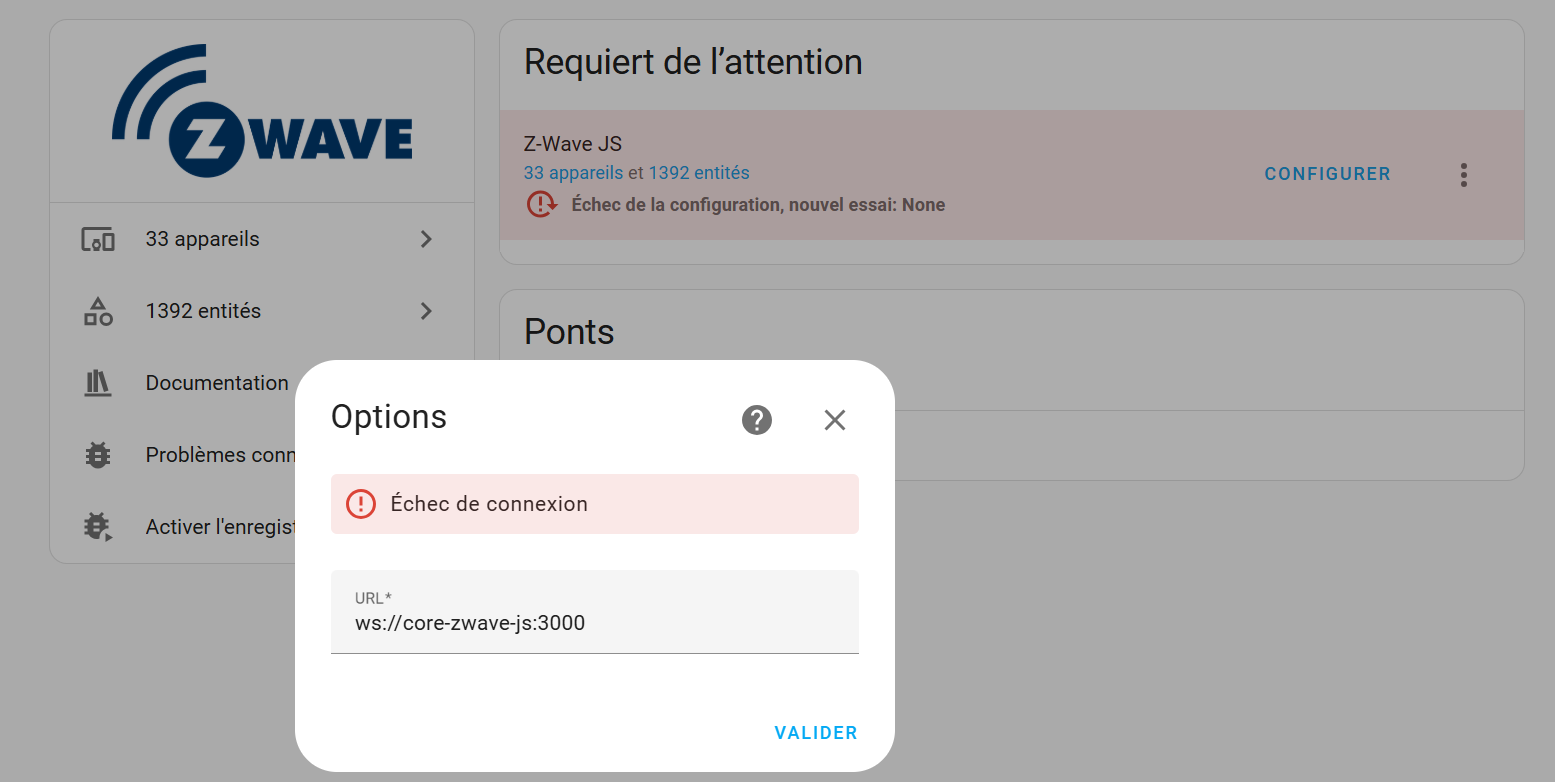Open the three-dot menu for Z-Wave JS

tap(1464, 175)
